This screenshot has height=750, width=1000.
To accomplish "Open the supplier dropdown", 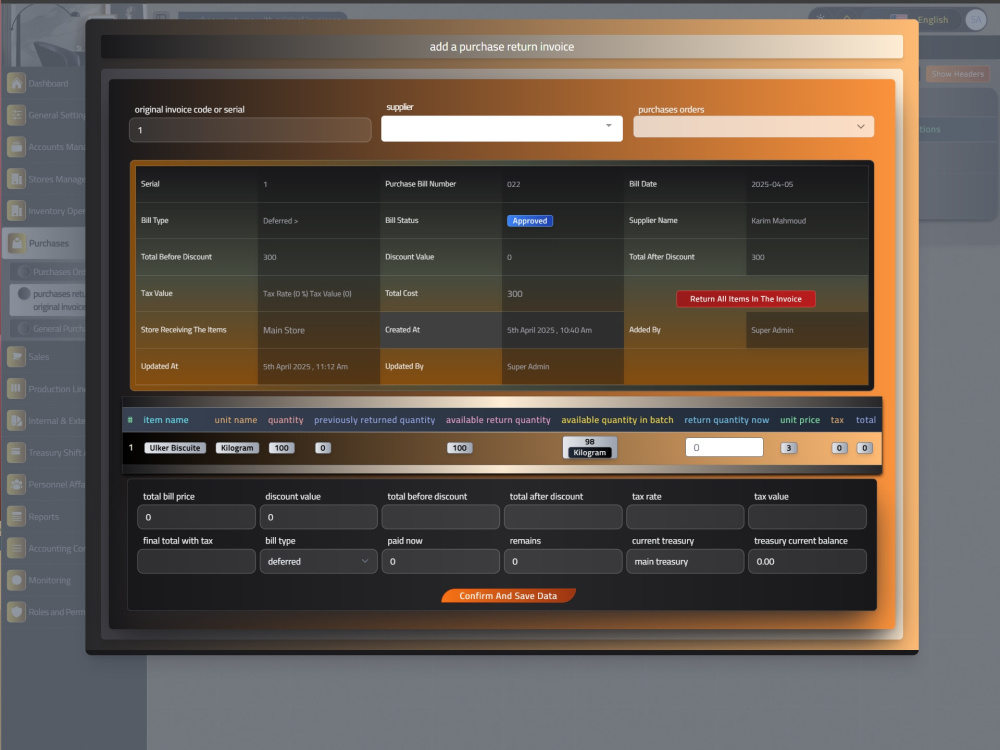I will pyautogui.click(x=502, y=129).
